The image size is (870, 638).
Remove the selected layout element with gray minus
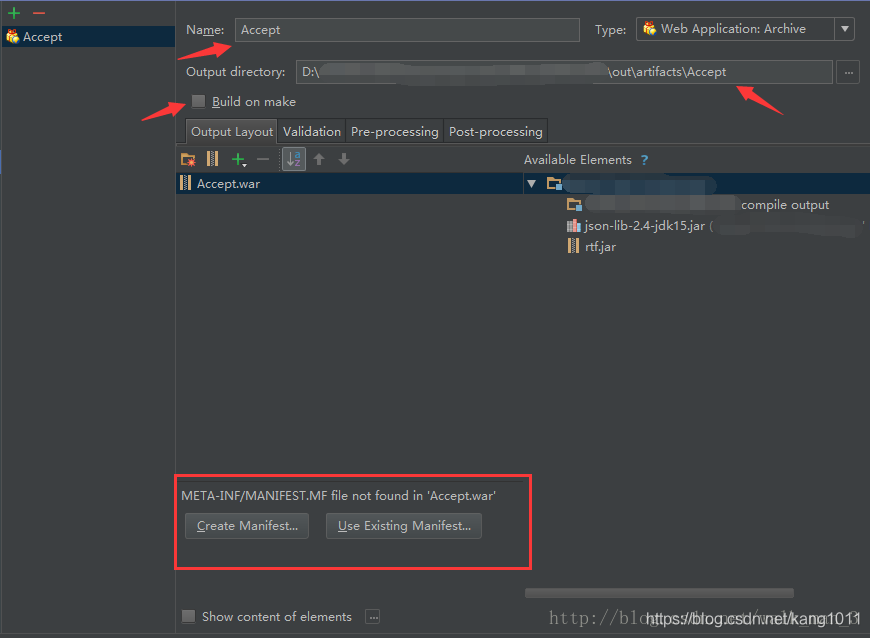[x=263, y=160]
